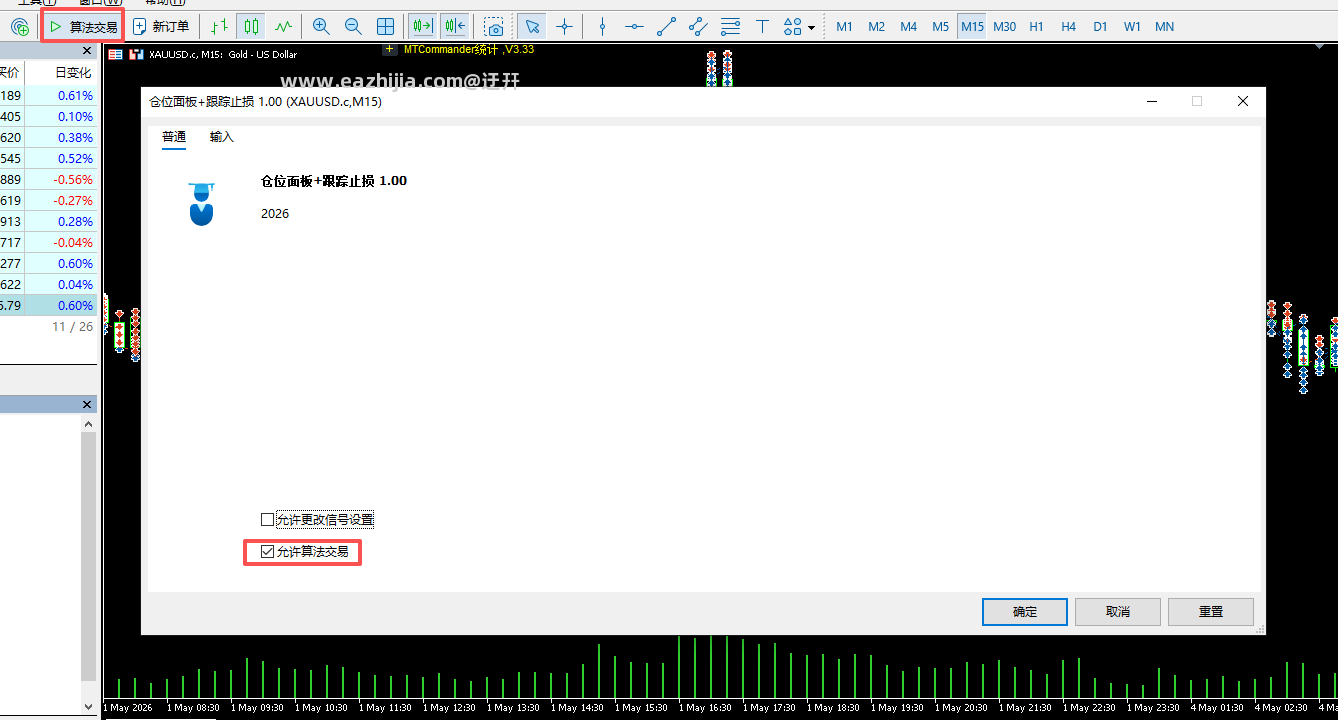Take a chart screenshot with camera icon
1338x720 pixels.
pyautogui.click(x=494, y=27)
